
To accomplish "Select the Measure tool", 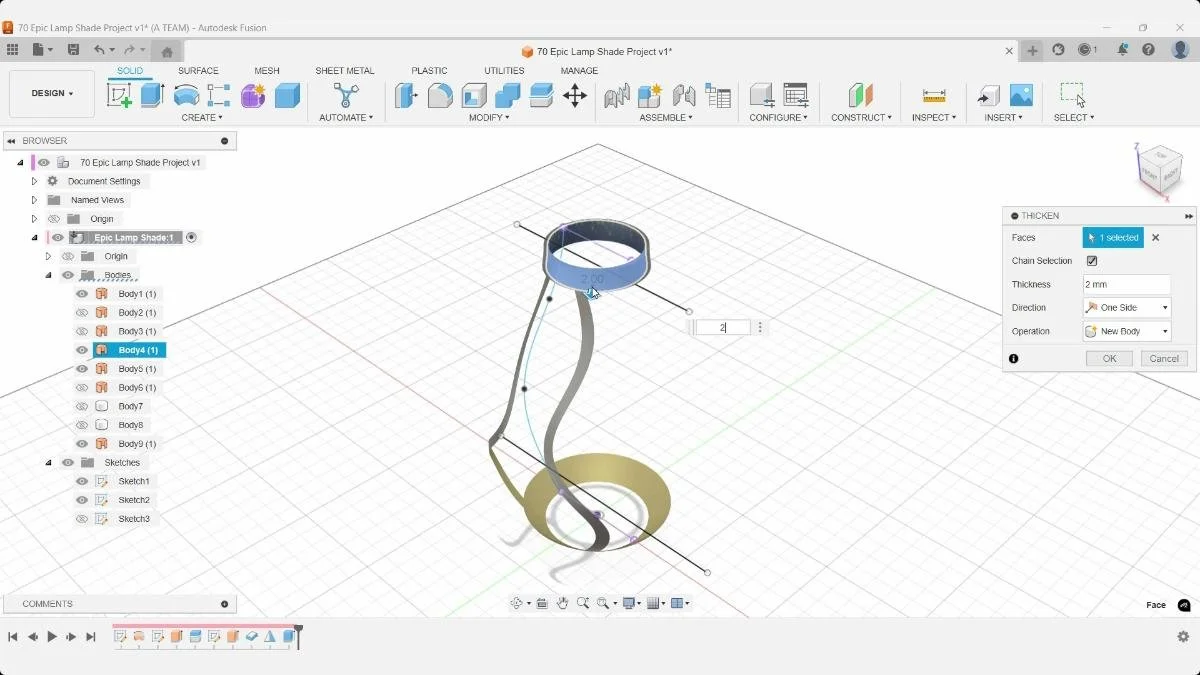I will 934,95.
